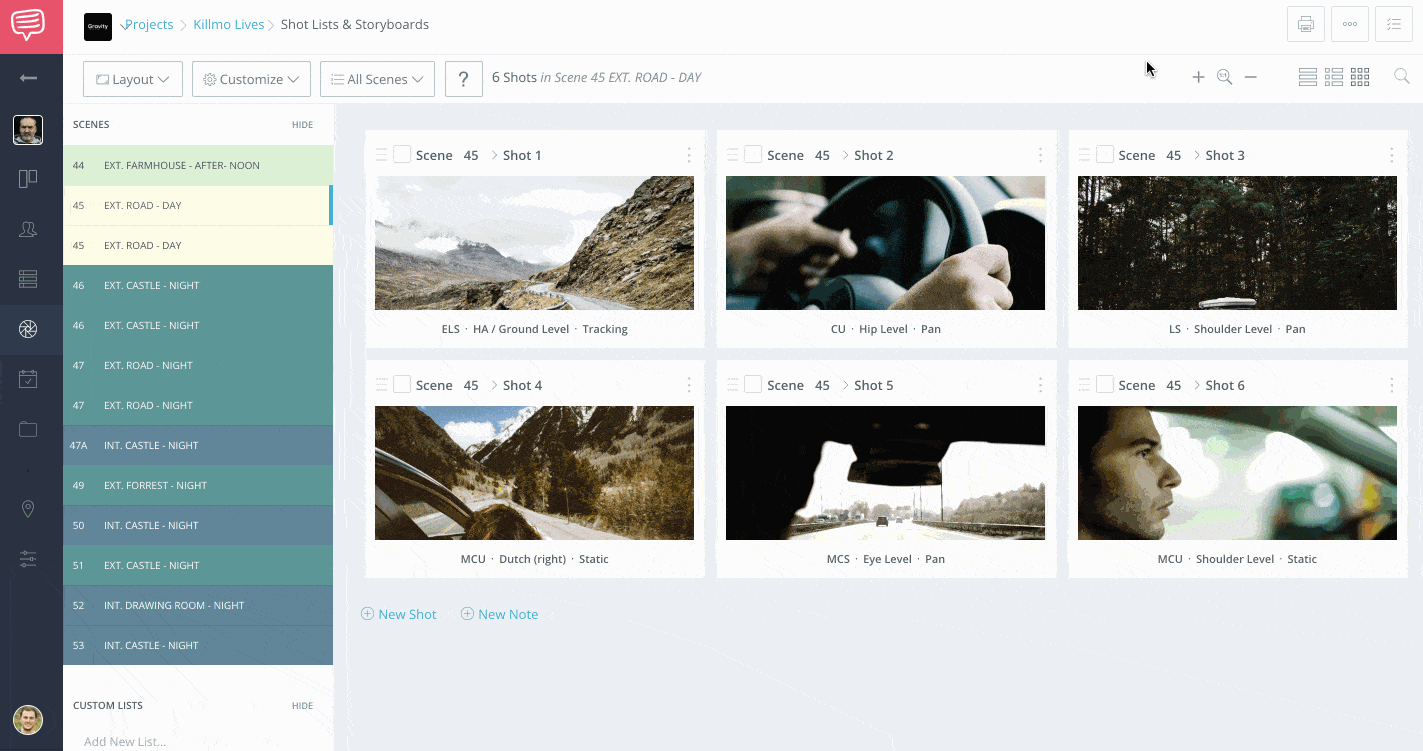Switch to detailed list view icon
The height and width of the screenshot is (751, 1423).
[1333, 77]
